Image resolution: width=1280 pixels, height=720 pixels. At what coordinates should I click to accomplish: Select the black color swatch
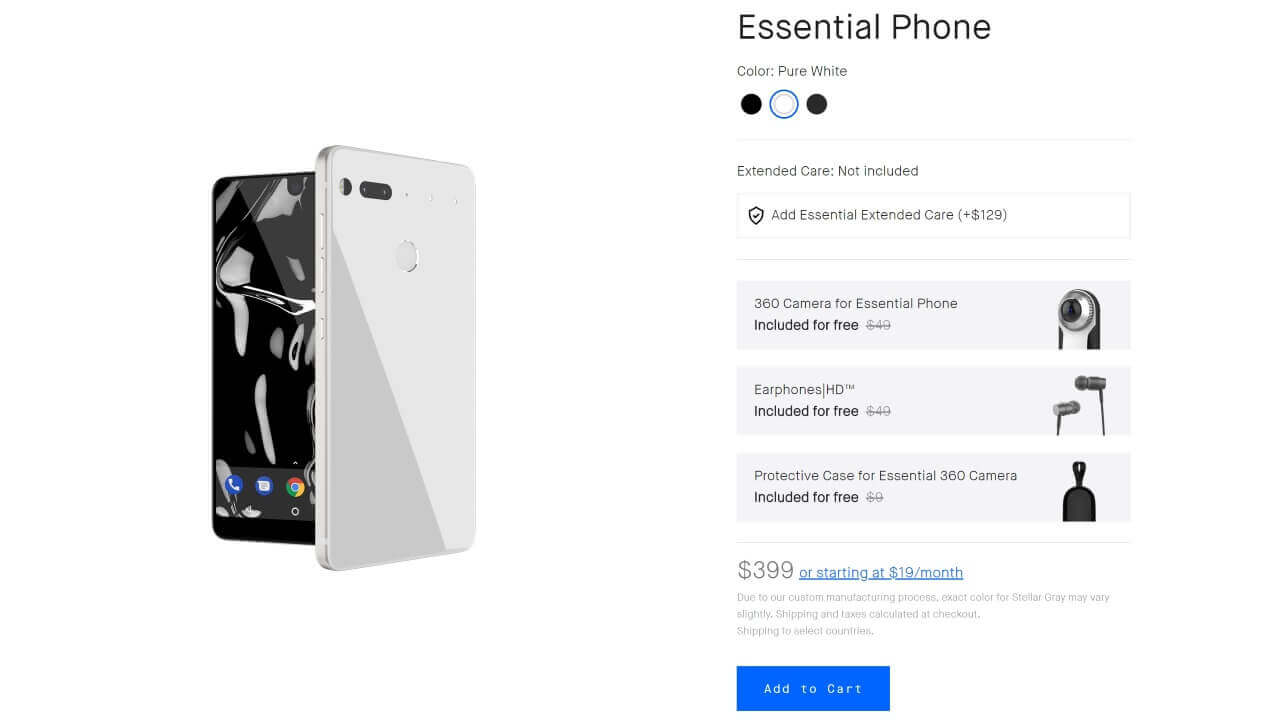pos(751,104)
